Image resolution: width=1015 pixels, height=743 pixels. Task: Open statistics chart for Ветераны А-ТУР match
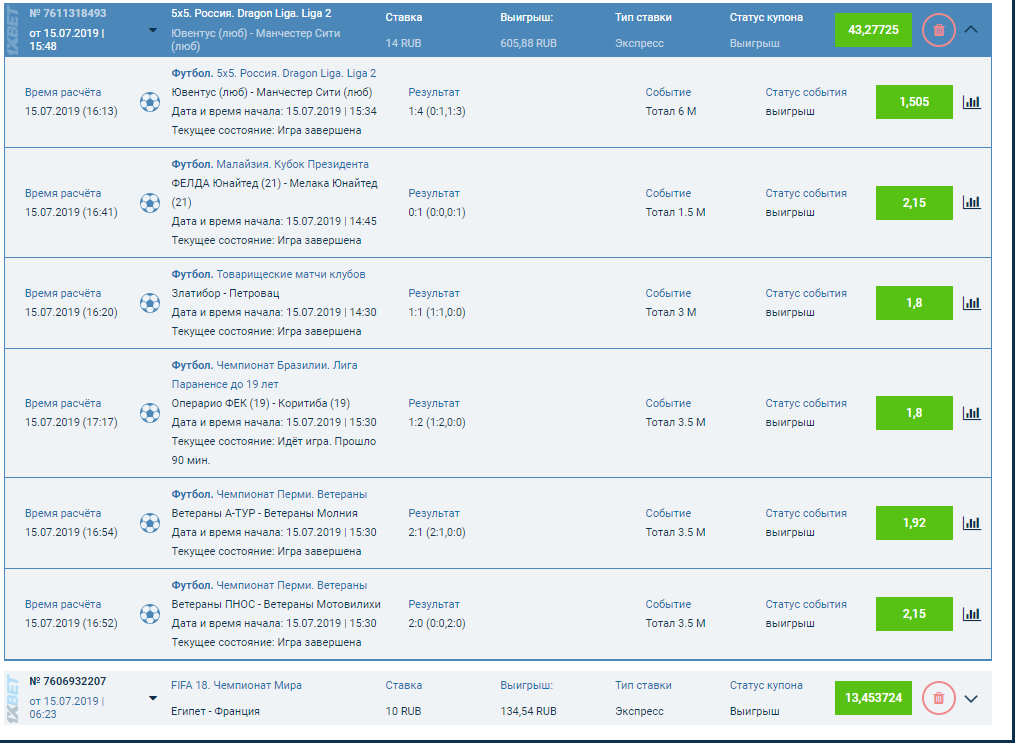pyautogui.click(x=971, y=523)
